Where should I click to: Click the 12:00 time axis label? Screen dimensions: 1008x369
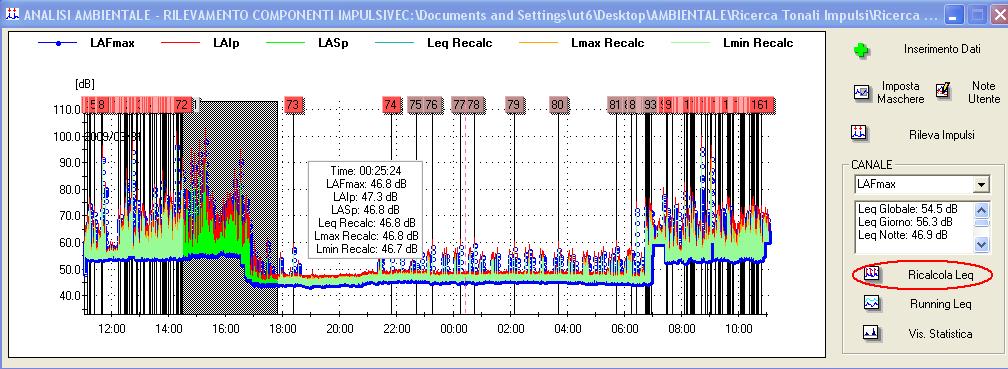coord(111,328)
